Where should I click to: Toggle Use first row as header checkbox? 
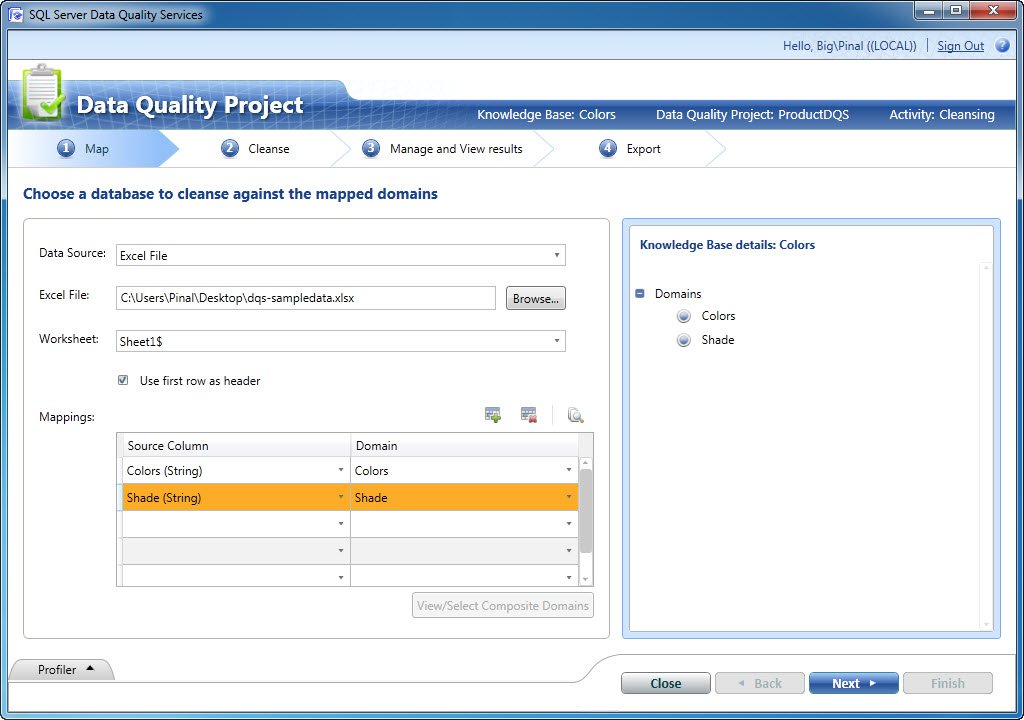click(123, 380)
